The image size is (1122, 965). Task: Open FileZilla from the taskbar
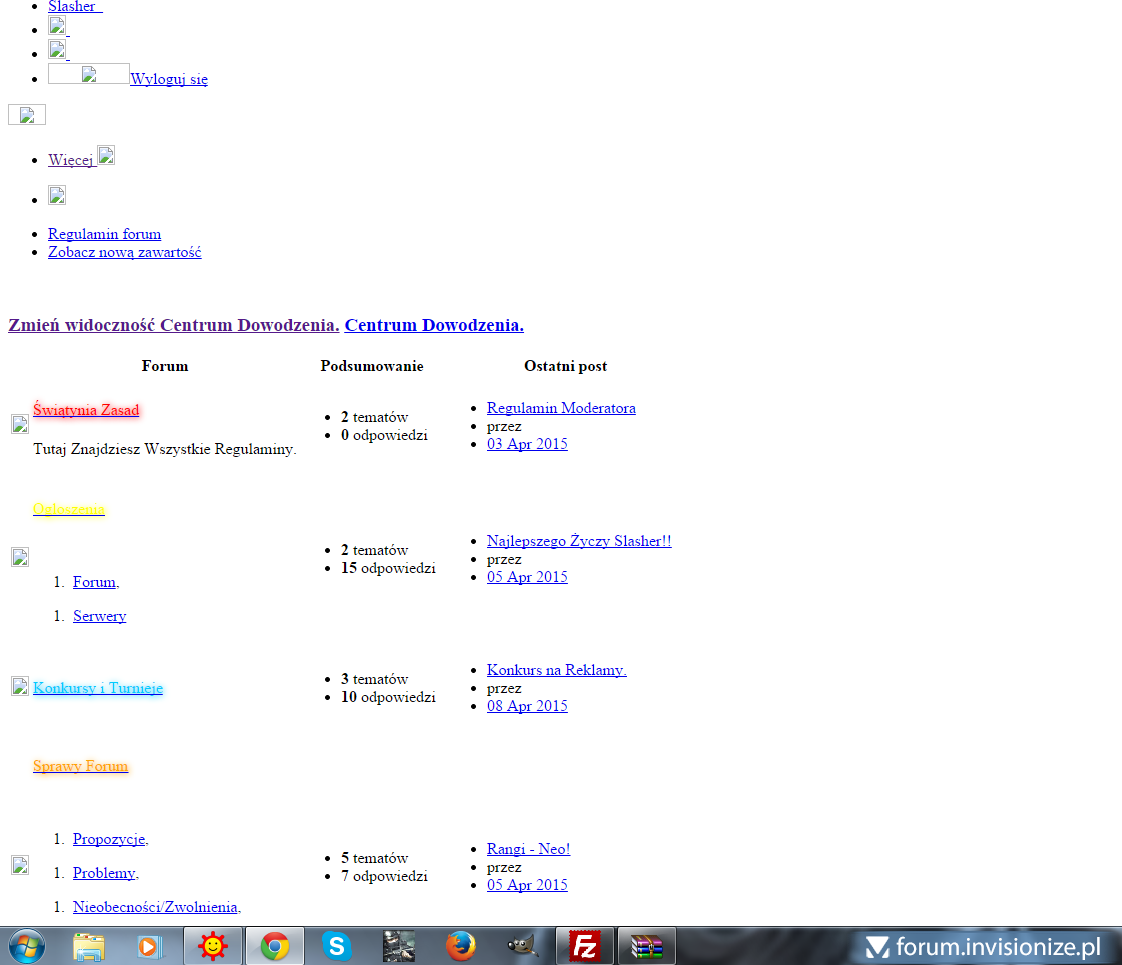(x=584, y=946)
